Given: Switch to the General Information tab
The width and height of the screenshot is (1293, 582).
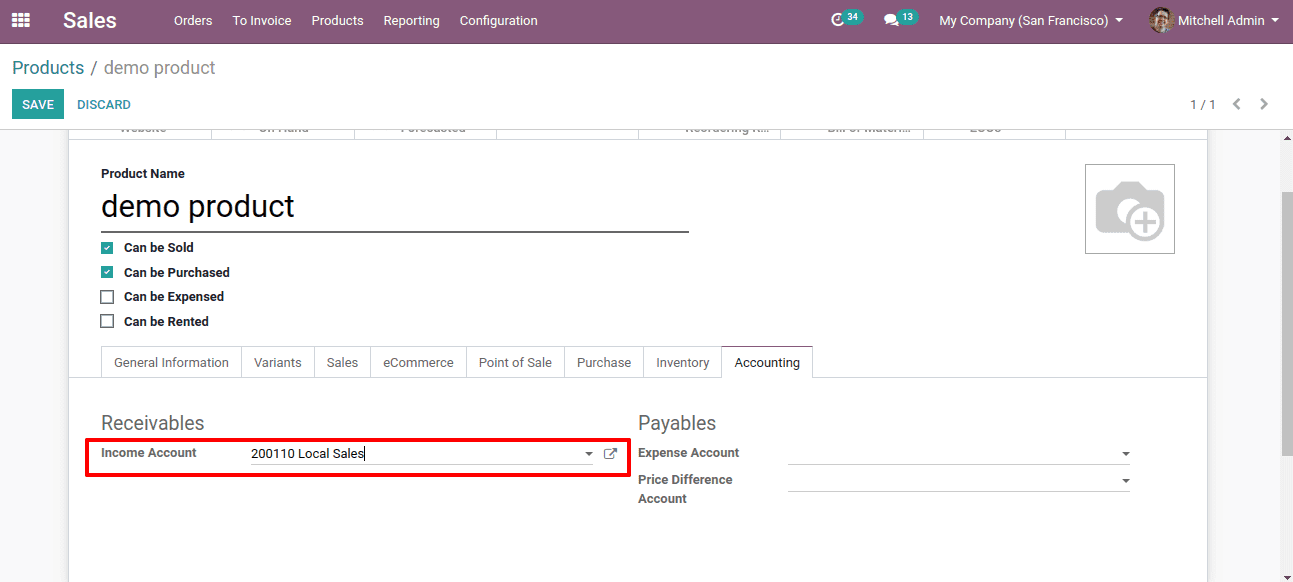Looking at the screenshot, I should tap(171, 362).
